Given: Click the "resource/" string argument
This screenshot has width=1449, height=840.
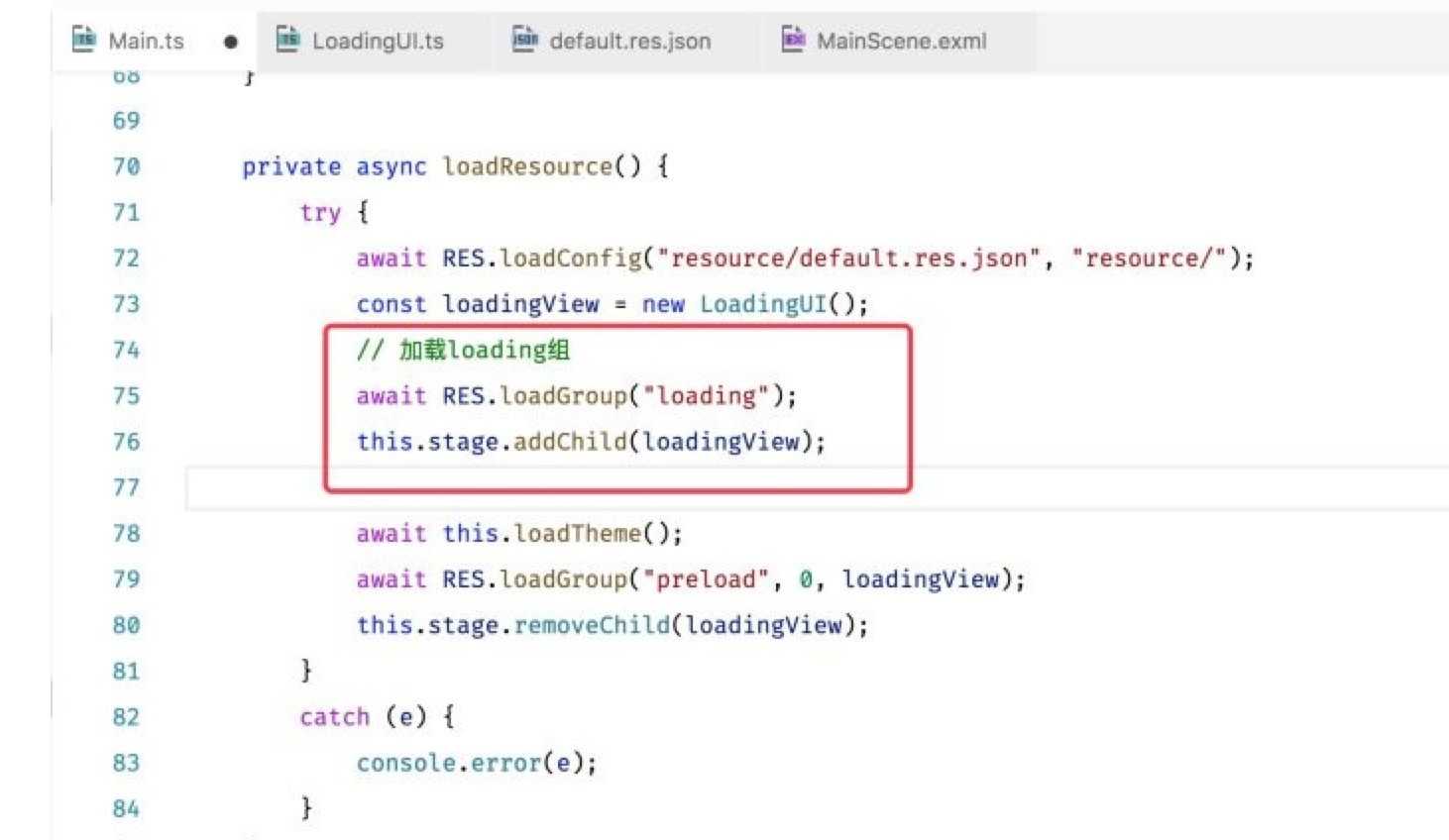Looking at the screenshot, I should click(x=1150, y=259).
